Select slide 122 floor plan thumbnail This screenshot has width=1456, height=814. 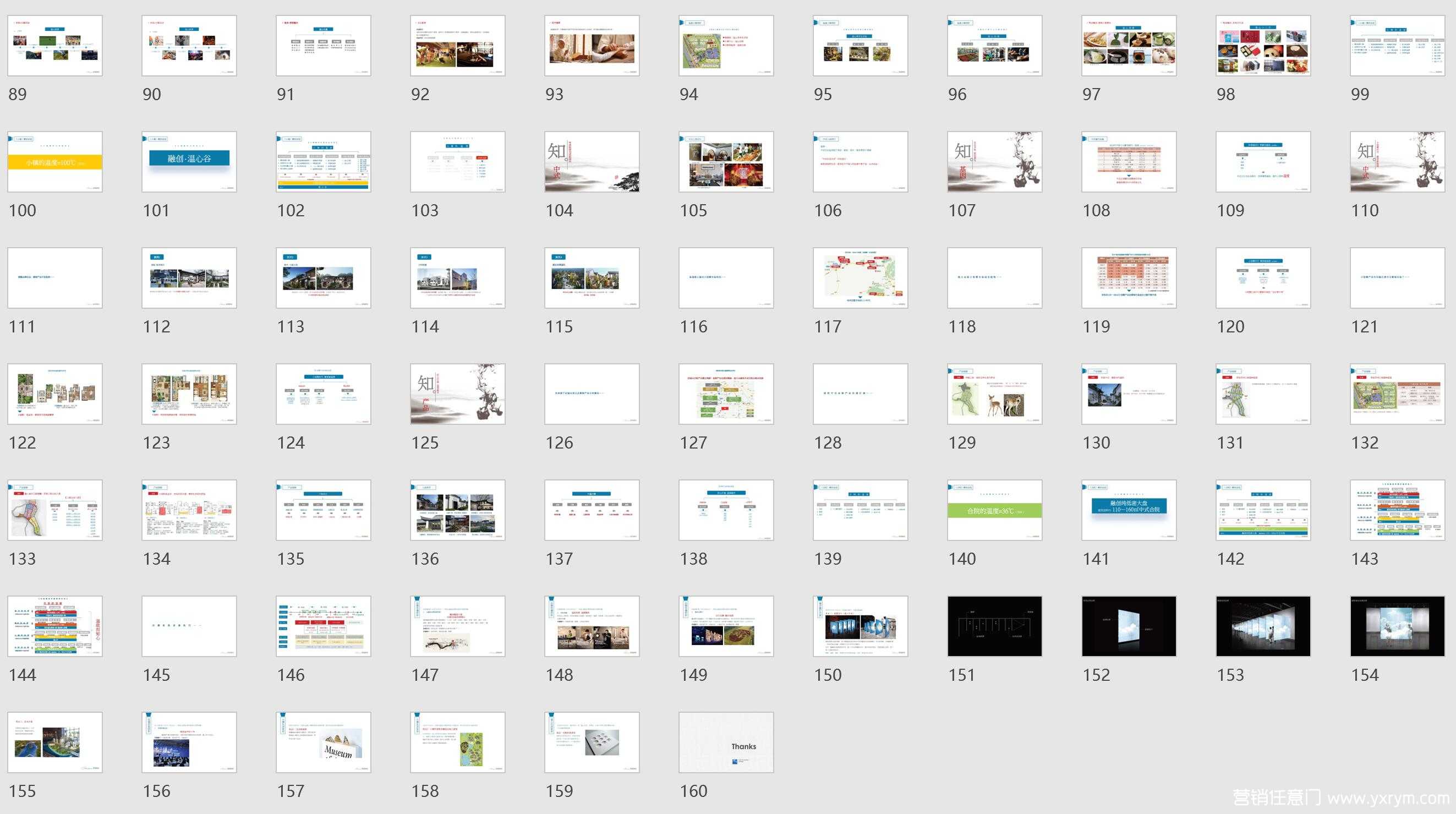(55, 394)
